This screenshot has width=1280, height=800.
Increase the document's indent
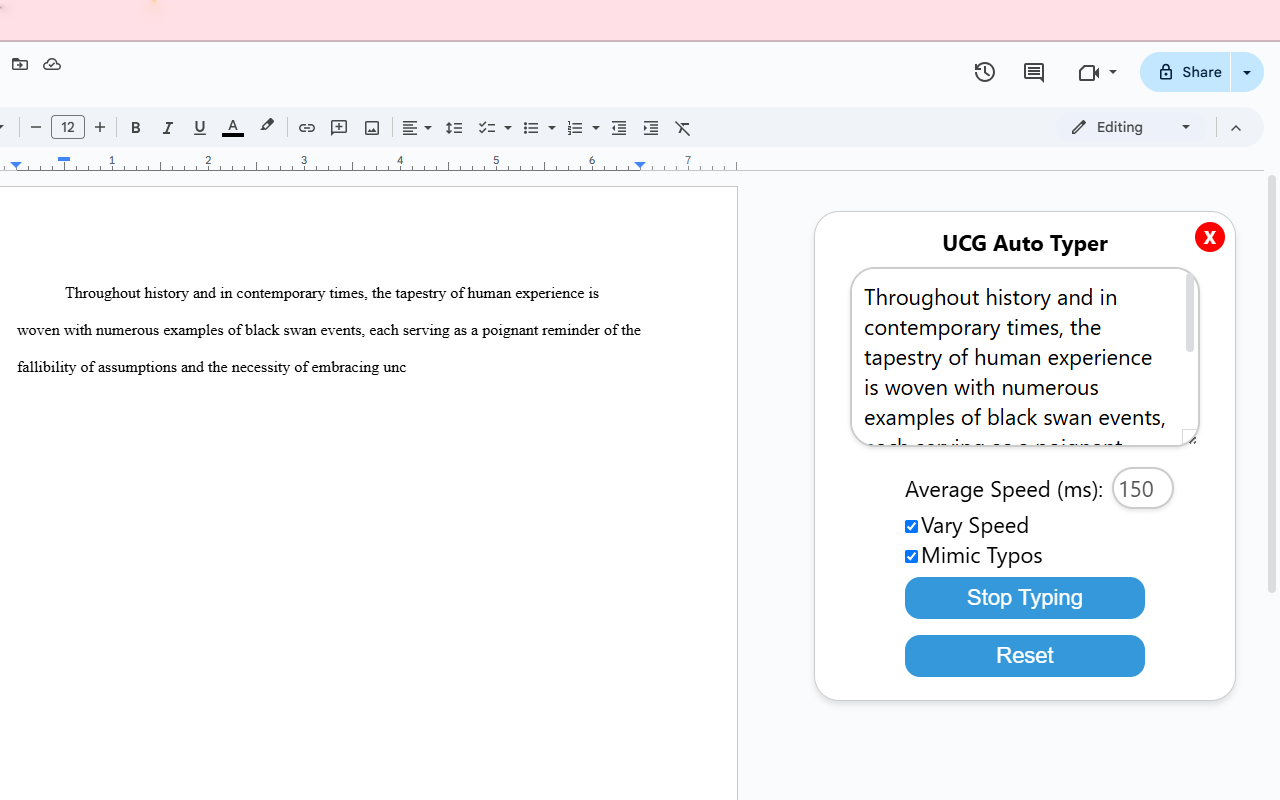coord(651,128)
